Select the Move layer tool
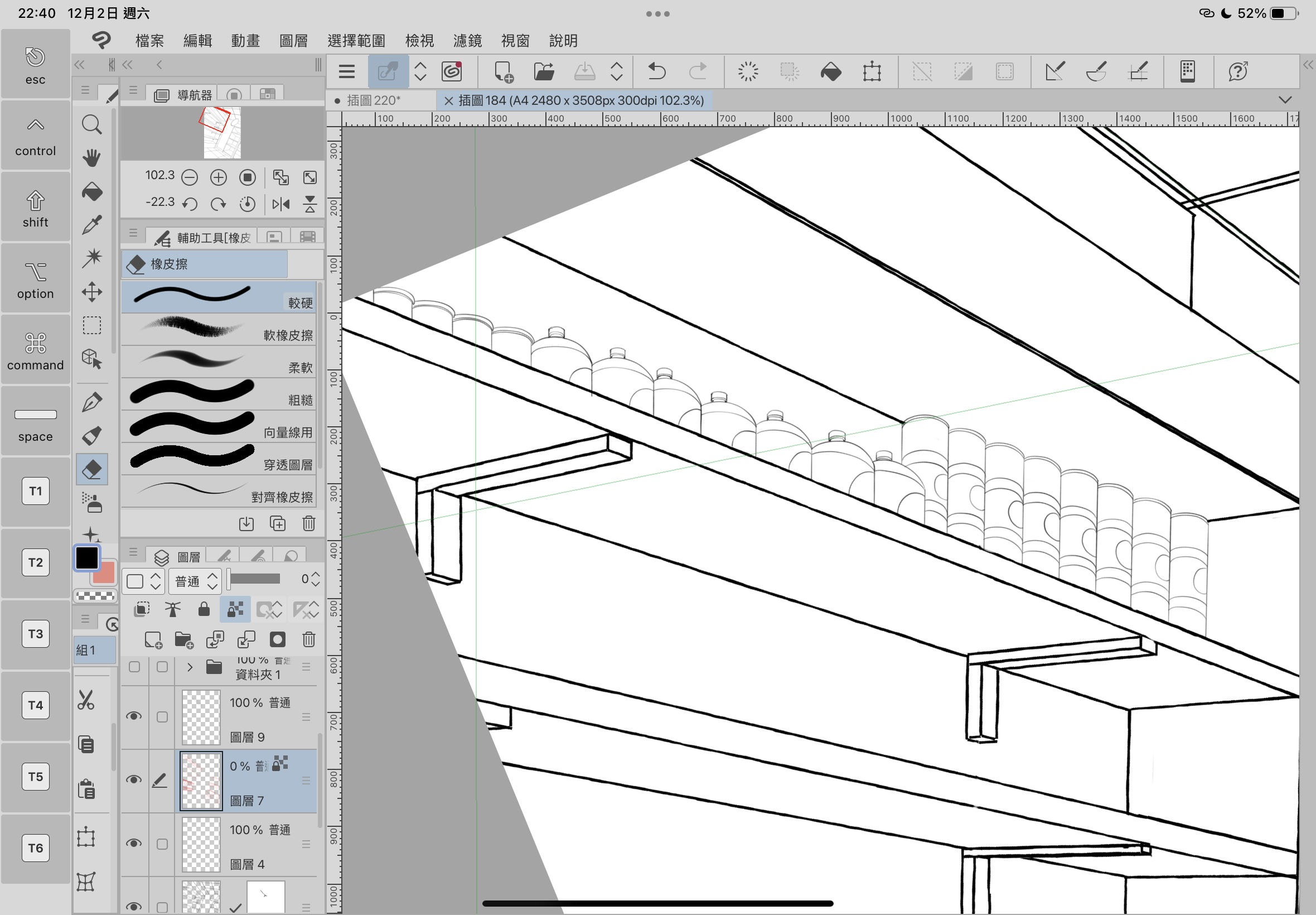Image resolution: width=1316 pixels, height=915 pixels. (x=91, y=292)
